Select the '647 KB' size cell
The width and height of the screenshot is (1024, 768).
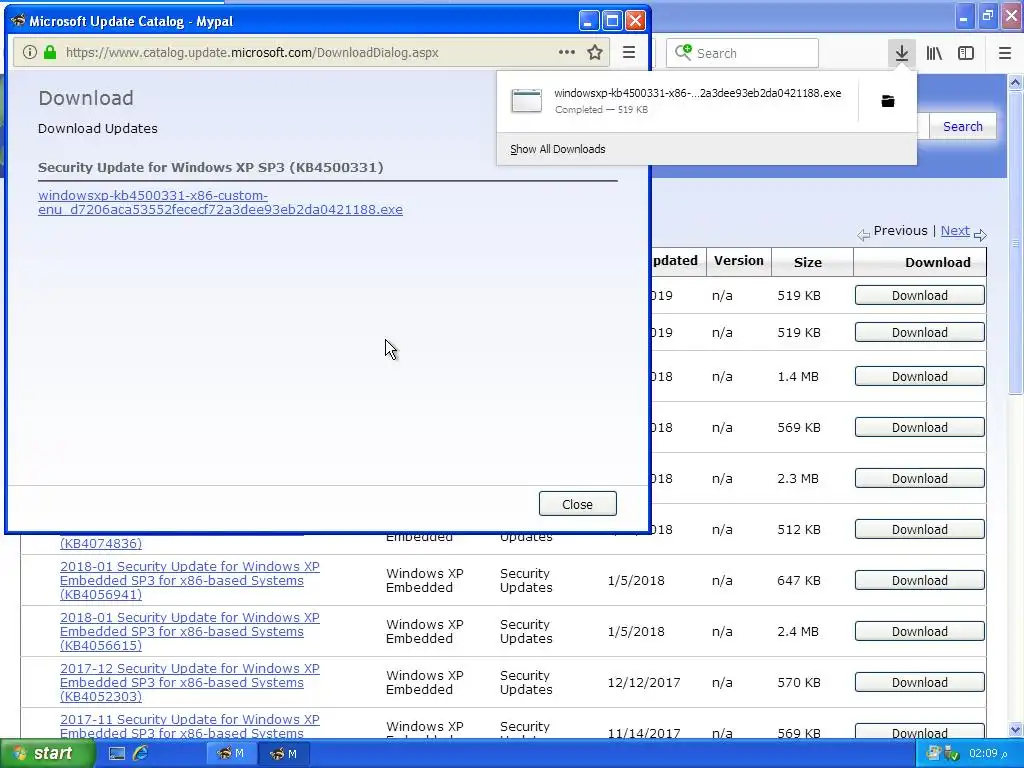799,581
